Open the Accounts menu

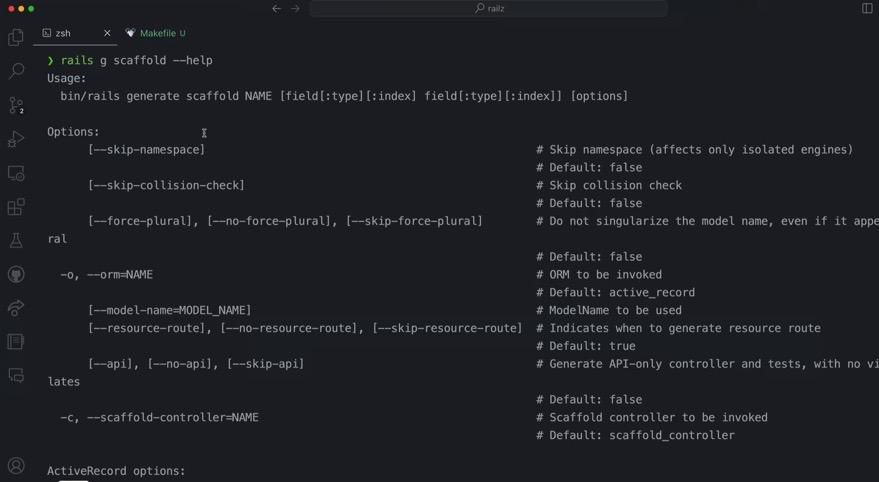click(16, 465)
